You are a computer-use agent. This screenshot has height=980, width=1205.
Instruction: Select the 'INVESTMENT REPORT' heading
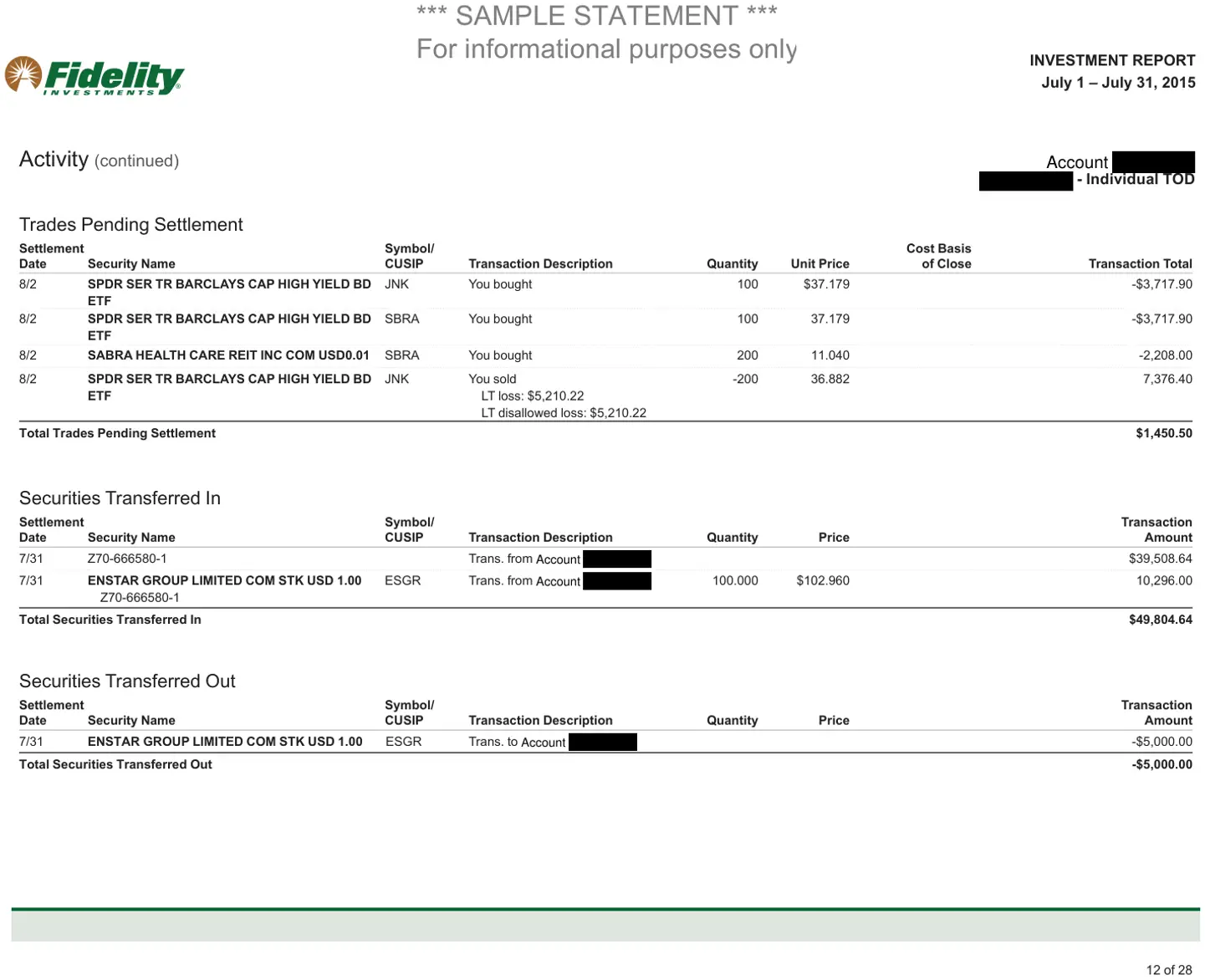tap(1112, 60)
